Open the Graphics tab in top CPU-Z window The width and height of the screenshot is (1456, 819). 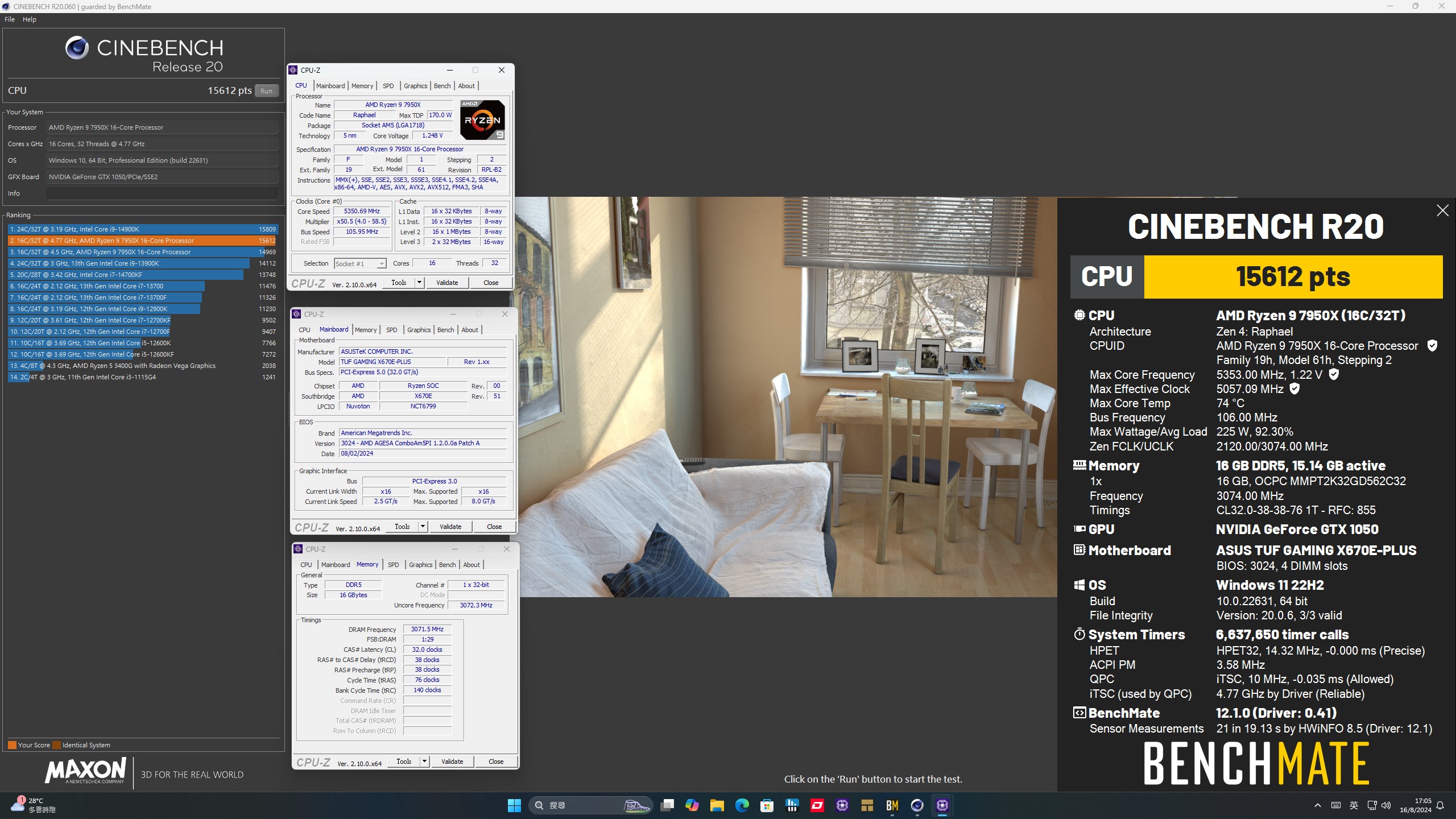415,86
